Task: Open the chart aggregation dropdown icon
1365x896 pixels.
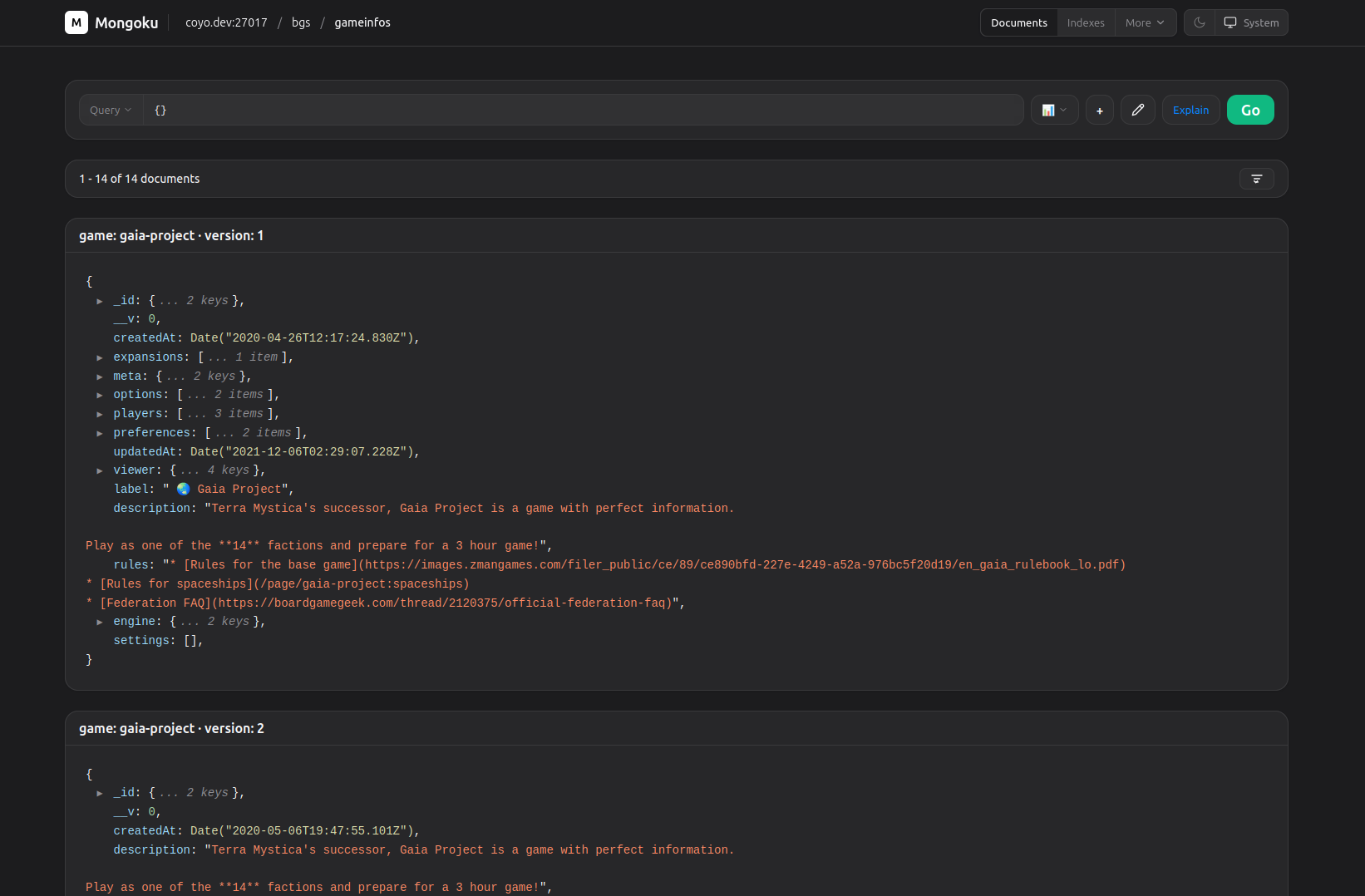Action: [1054, 110]
